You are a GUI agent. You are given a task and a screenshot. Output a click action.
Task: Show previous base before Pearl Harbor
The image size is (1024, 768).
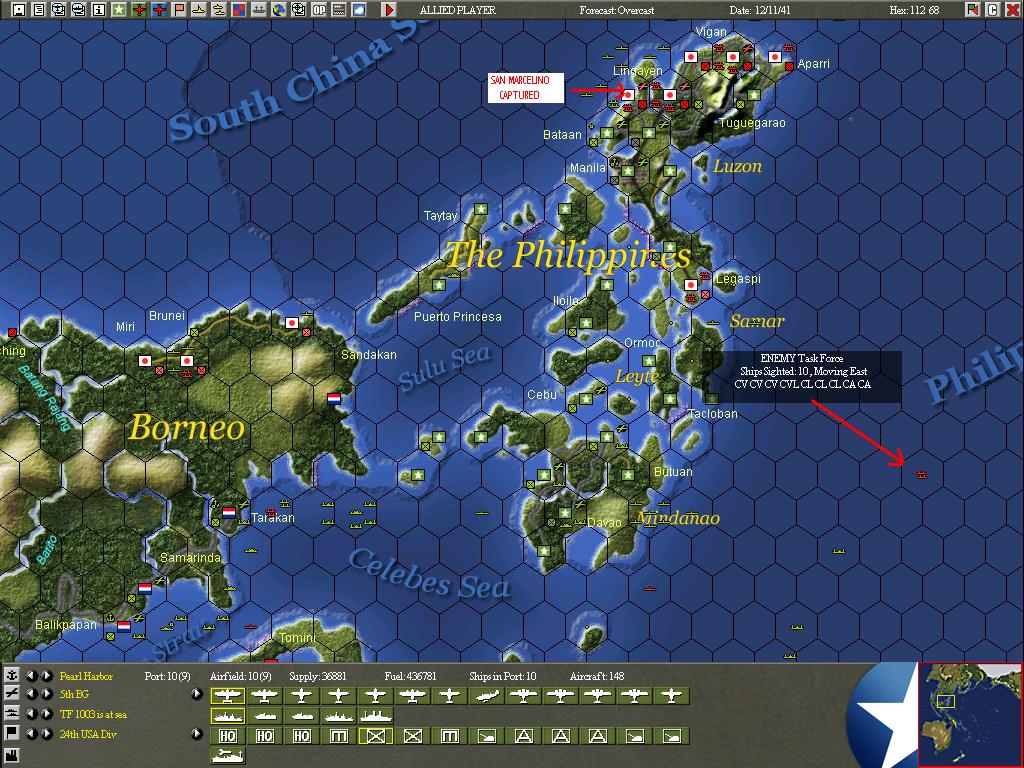(x=31, y=676)
